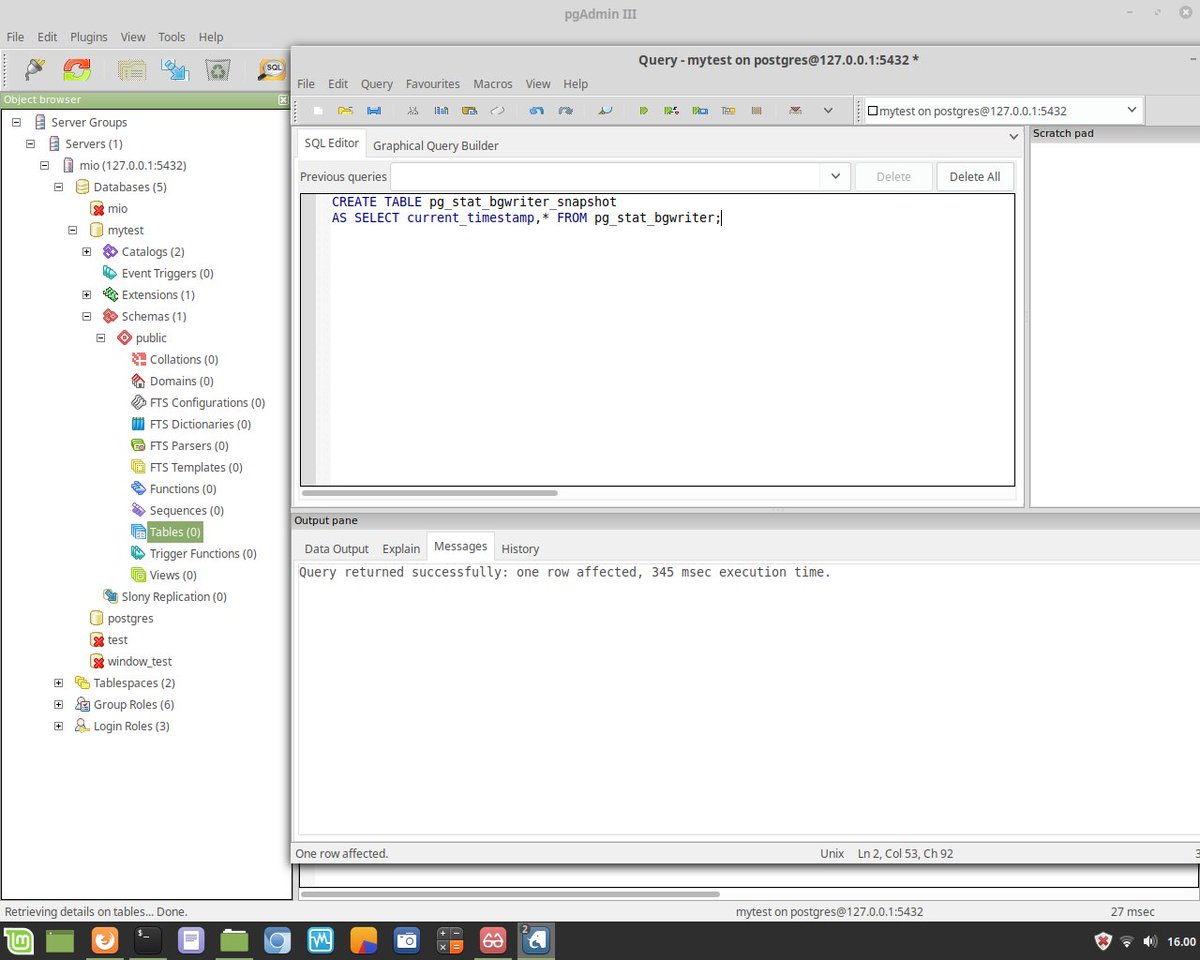The height and width of the screenshot is (960, 1200).
Task: Open the pgAdmin app from the taskbar
Action: 536,940
